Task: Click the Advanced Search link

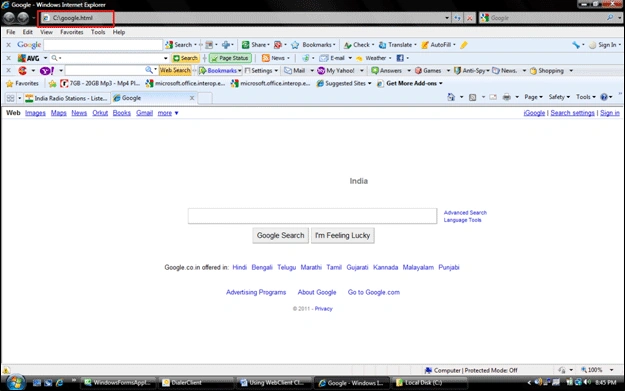Action: [465, 213]
